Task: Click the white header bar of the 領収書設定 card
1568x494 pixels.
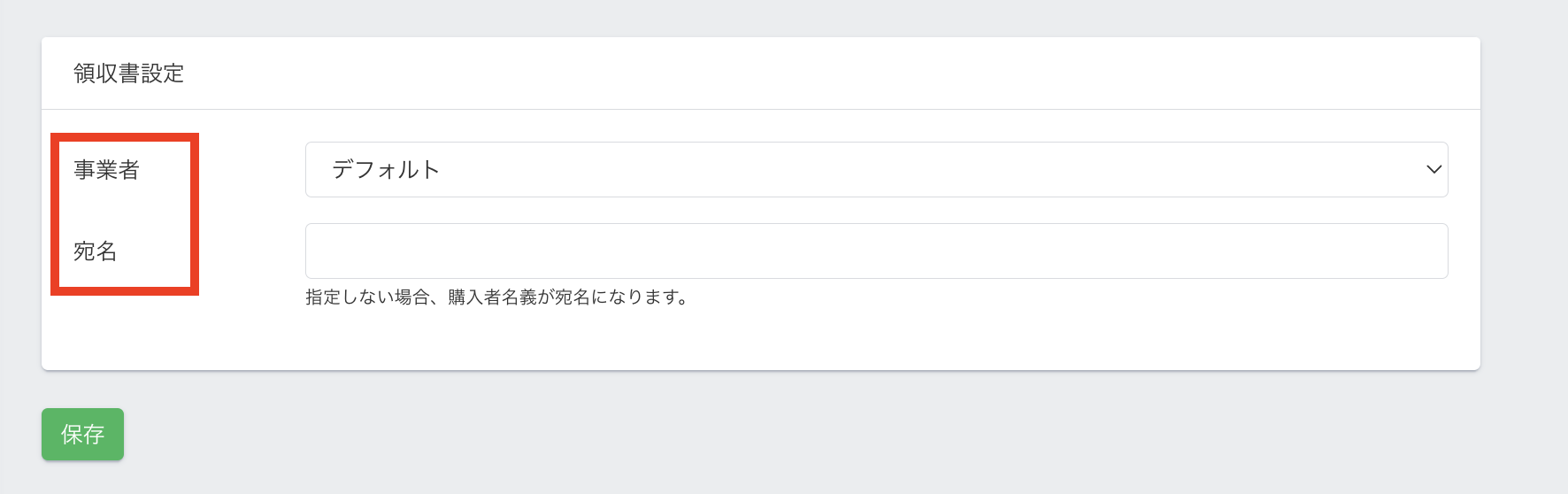Action: [796, 73]
